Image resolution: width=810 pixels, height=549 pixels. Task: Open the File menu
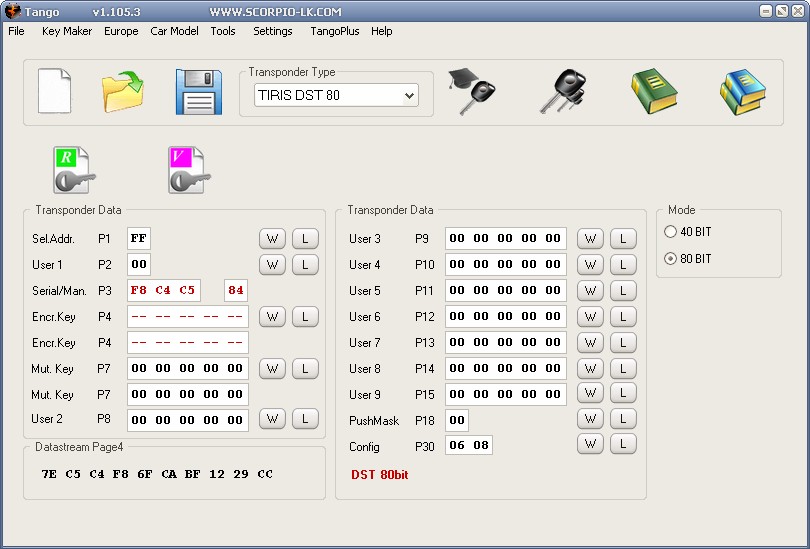point(16,31)
